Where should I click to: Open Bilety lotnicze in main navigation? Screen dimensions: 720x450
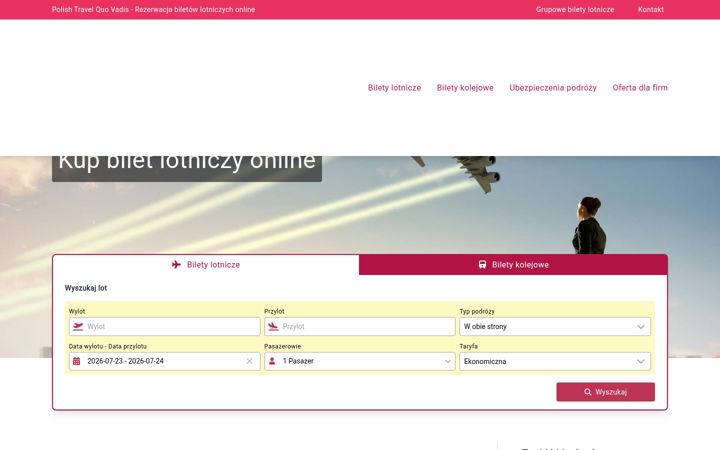[x=394, y=88]
